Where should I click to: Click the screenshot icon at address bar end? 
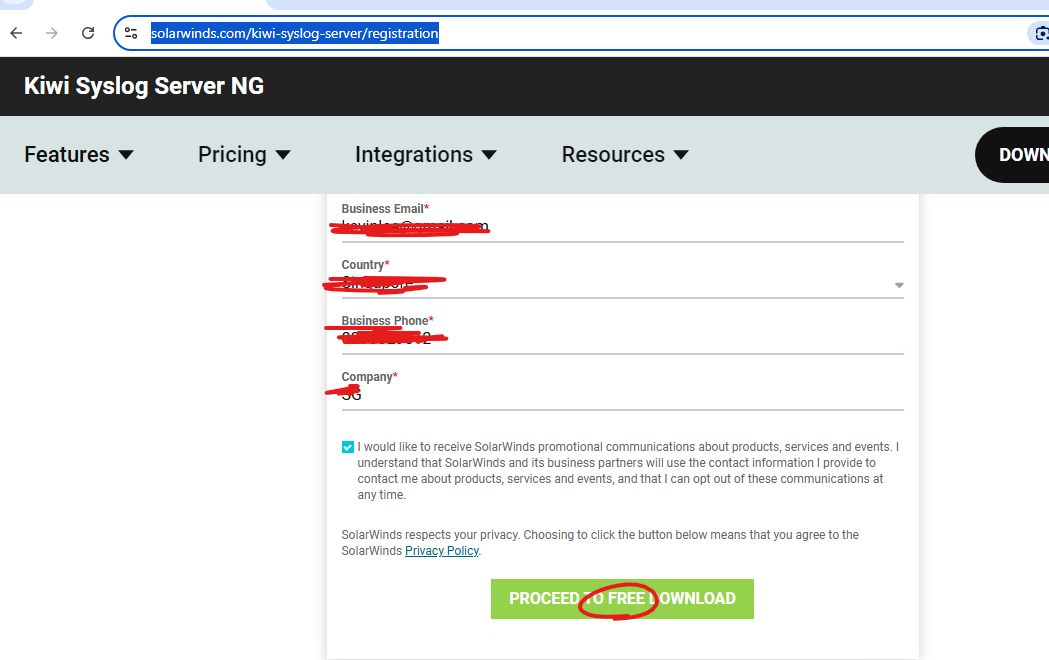[x=1040, y=33]
